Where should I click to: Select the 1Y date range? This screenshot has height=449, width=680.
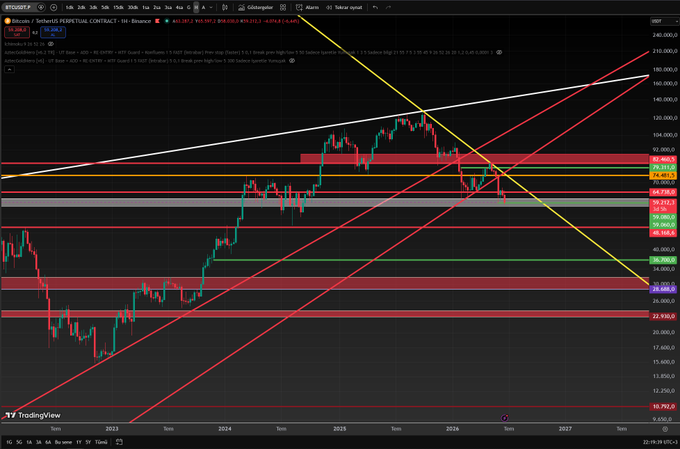tap(78, 442)
